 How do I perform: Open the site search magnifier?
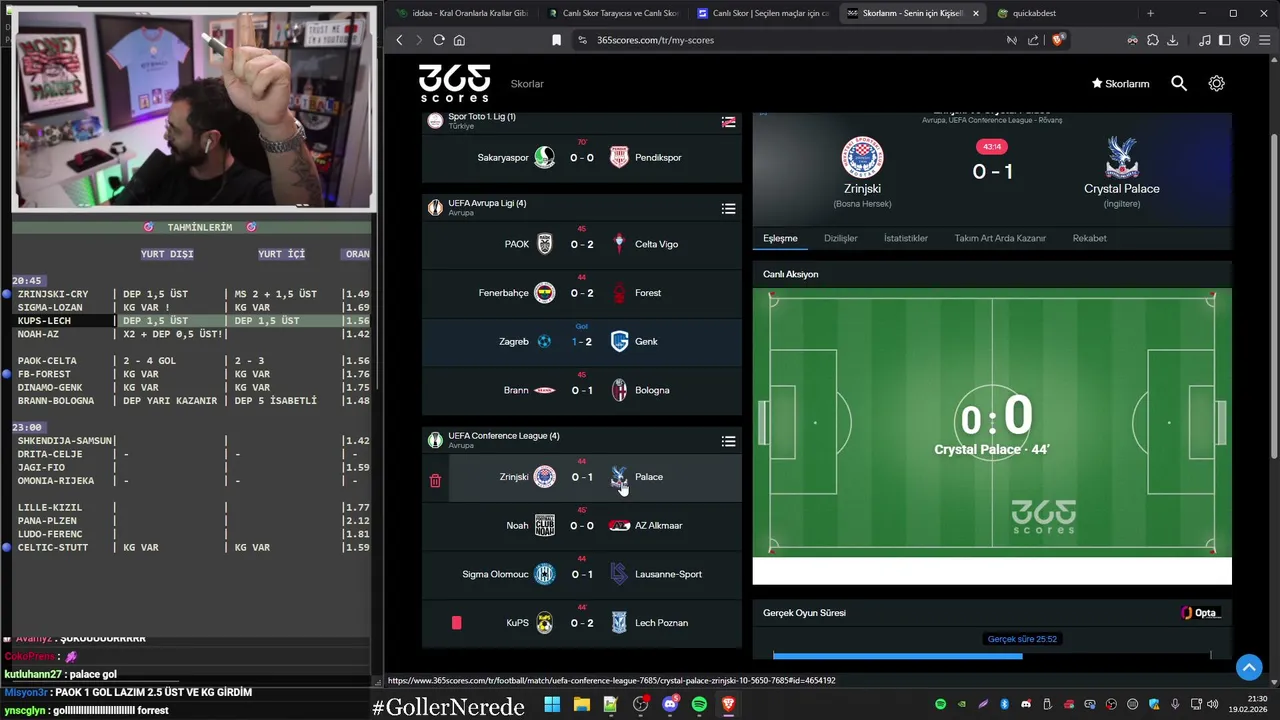pyautogui.click(x=1179, y=84)
